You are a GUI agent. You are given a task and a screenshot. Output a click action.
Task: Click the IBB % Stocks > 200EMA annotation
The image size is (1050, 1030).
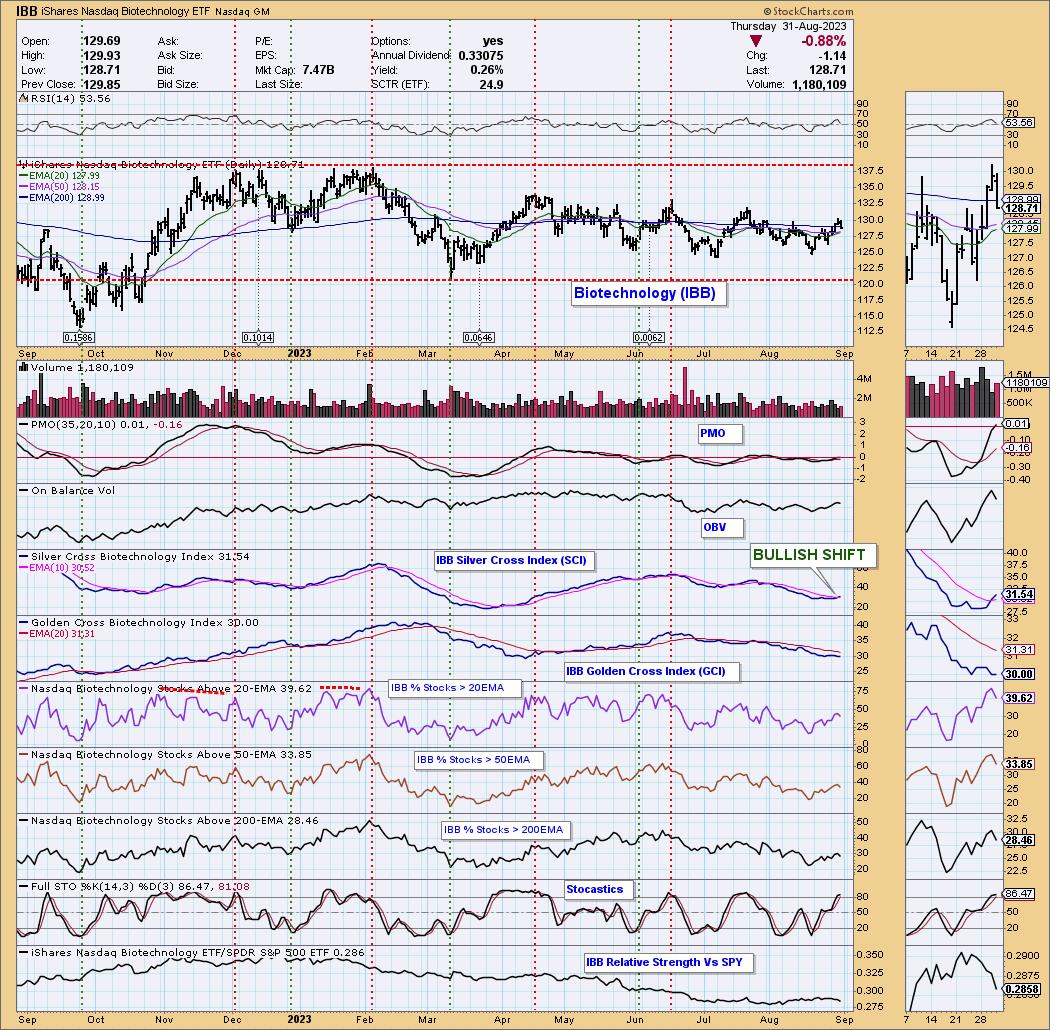point(504,830)
